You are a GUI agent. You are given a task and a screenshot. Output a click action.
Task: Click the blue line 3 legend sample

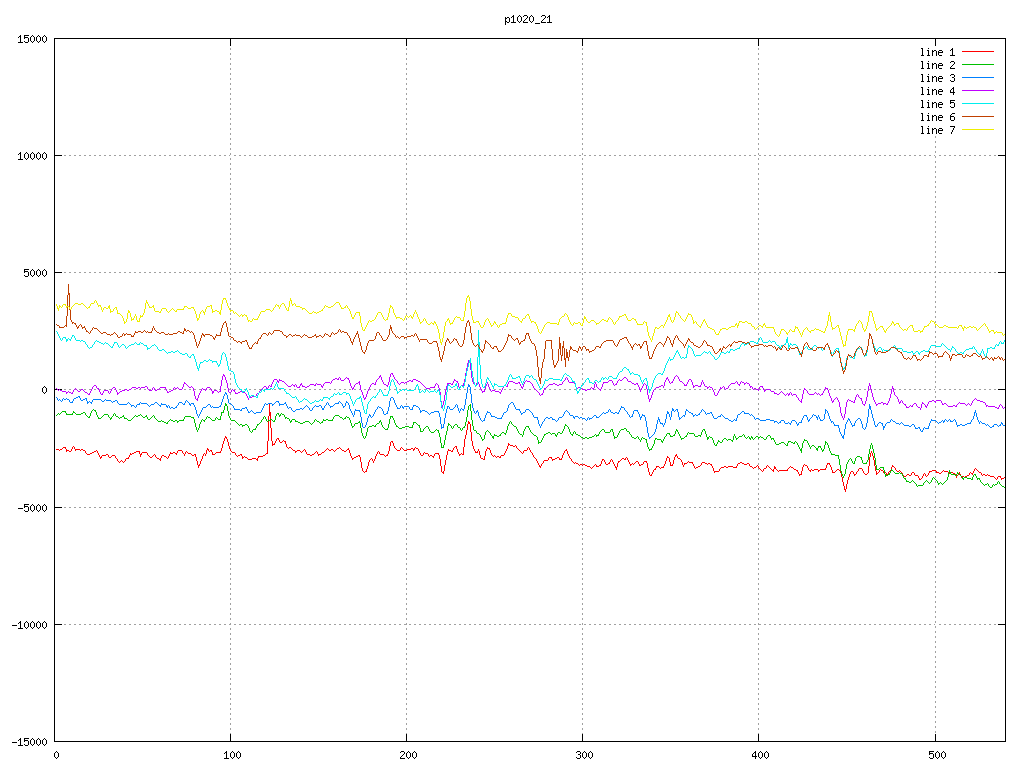point(978,78)
